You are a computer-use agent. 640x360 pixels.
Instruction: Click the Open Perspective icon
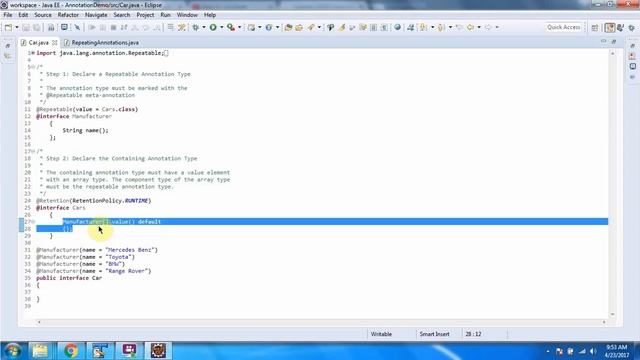point(595,28)
